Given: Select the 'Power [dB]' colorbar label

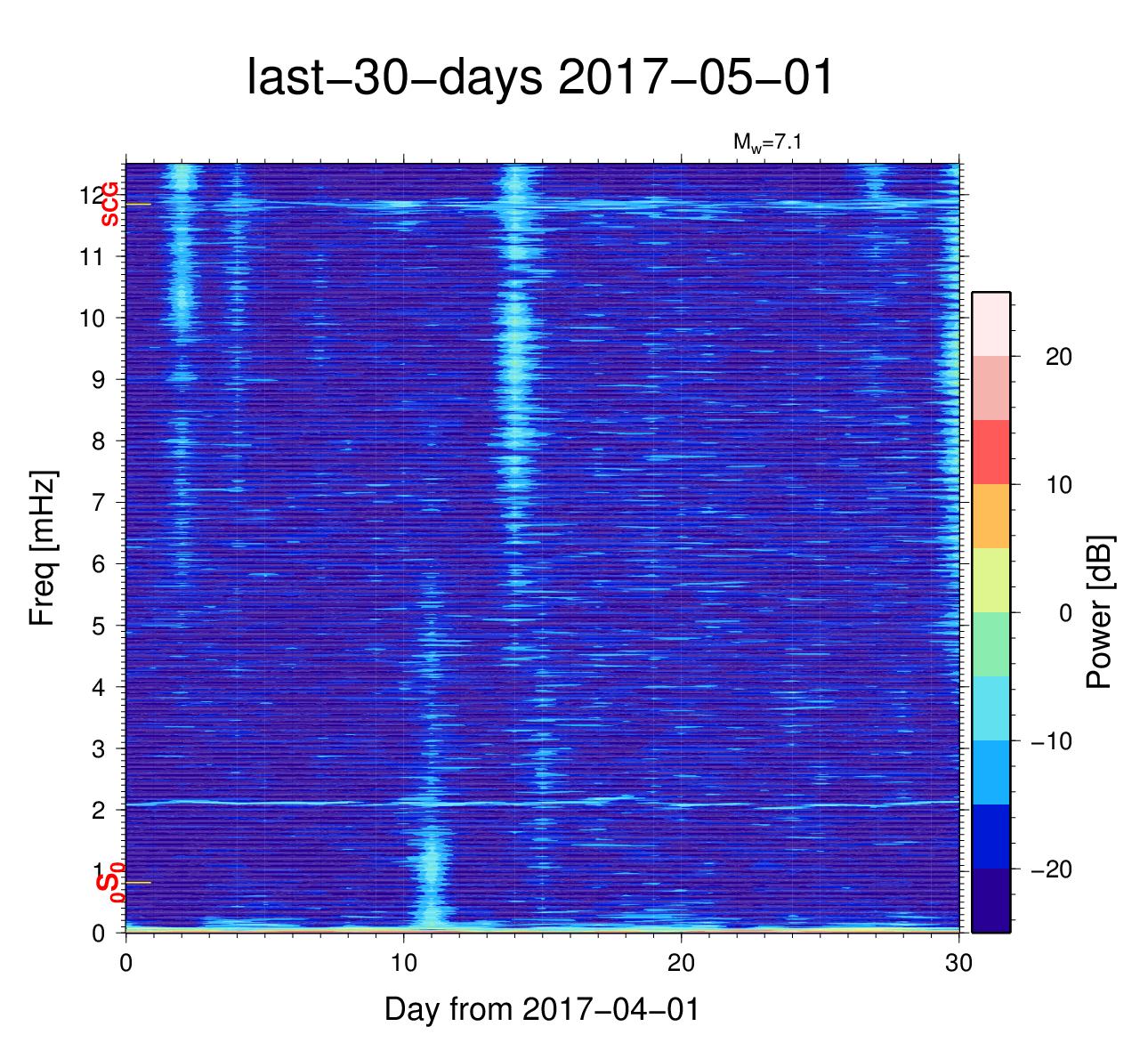Looking at the screenshot, I should click(1100, 612).
